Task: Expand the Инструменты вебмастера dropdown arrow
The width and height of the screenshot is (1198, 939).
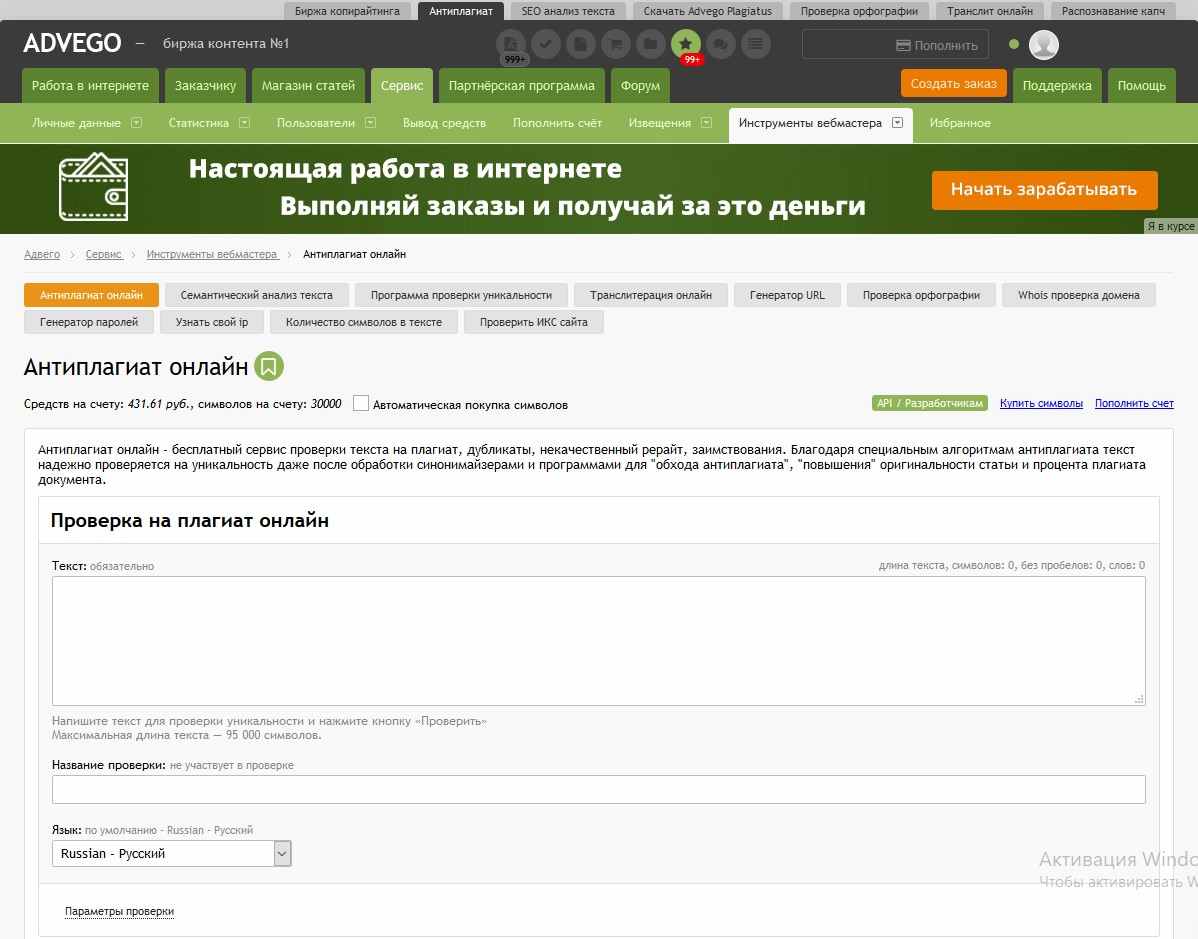Action: [897, 123]
